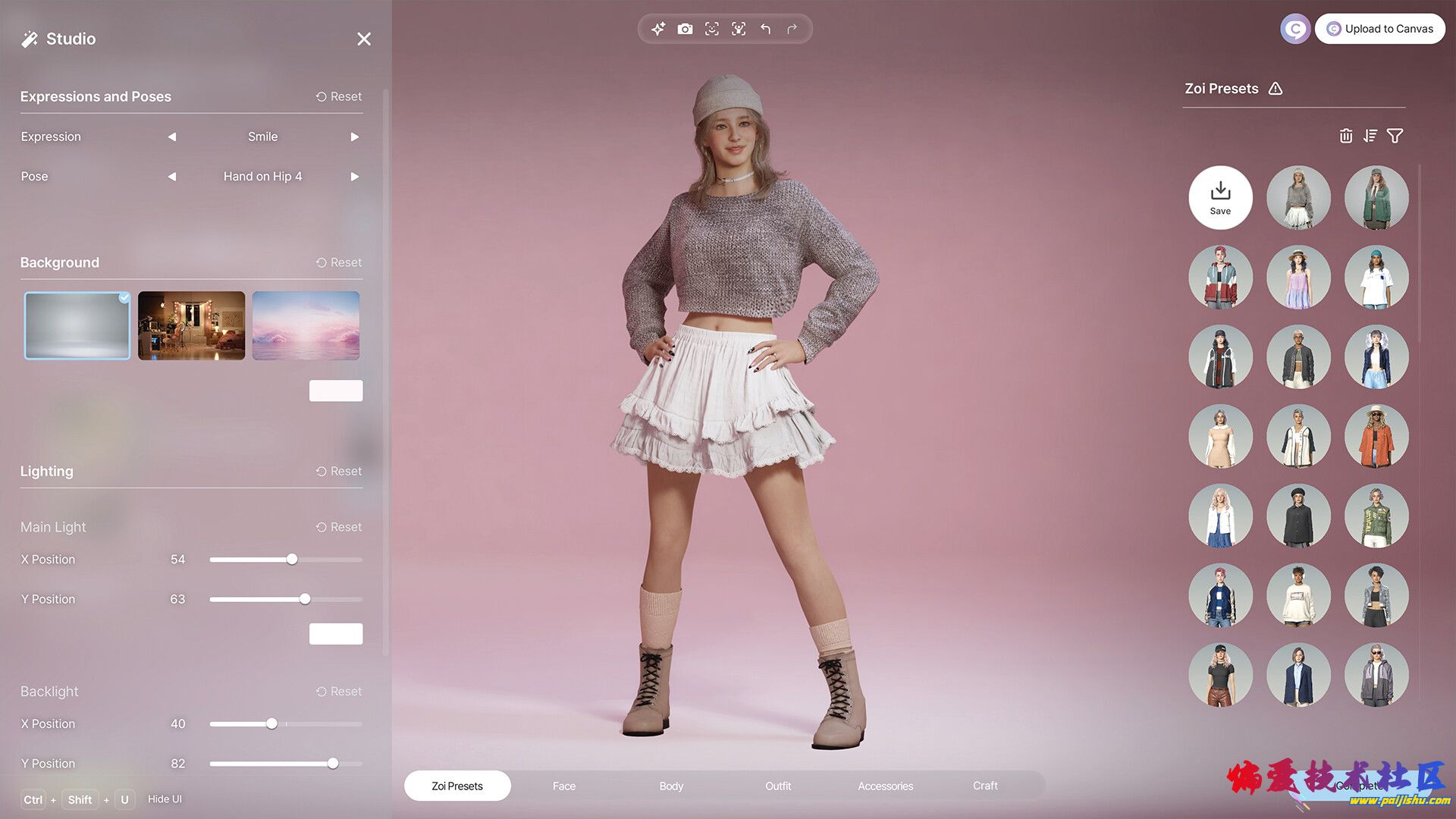Choose the cozy bedroom background thumbnail
The height and width of the screenshot is (819, 1456).
[191, 325]
